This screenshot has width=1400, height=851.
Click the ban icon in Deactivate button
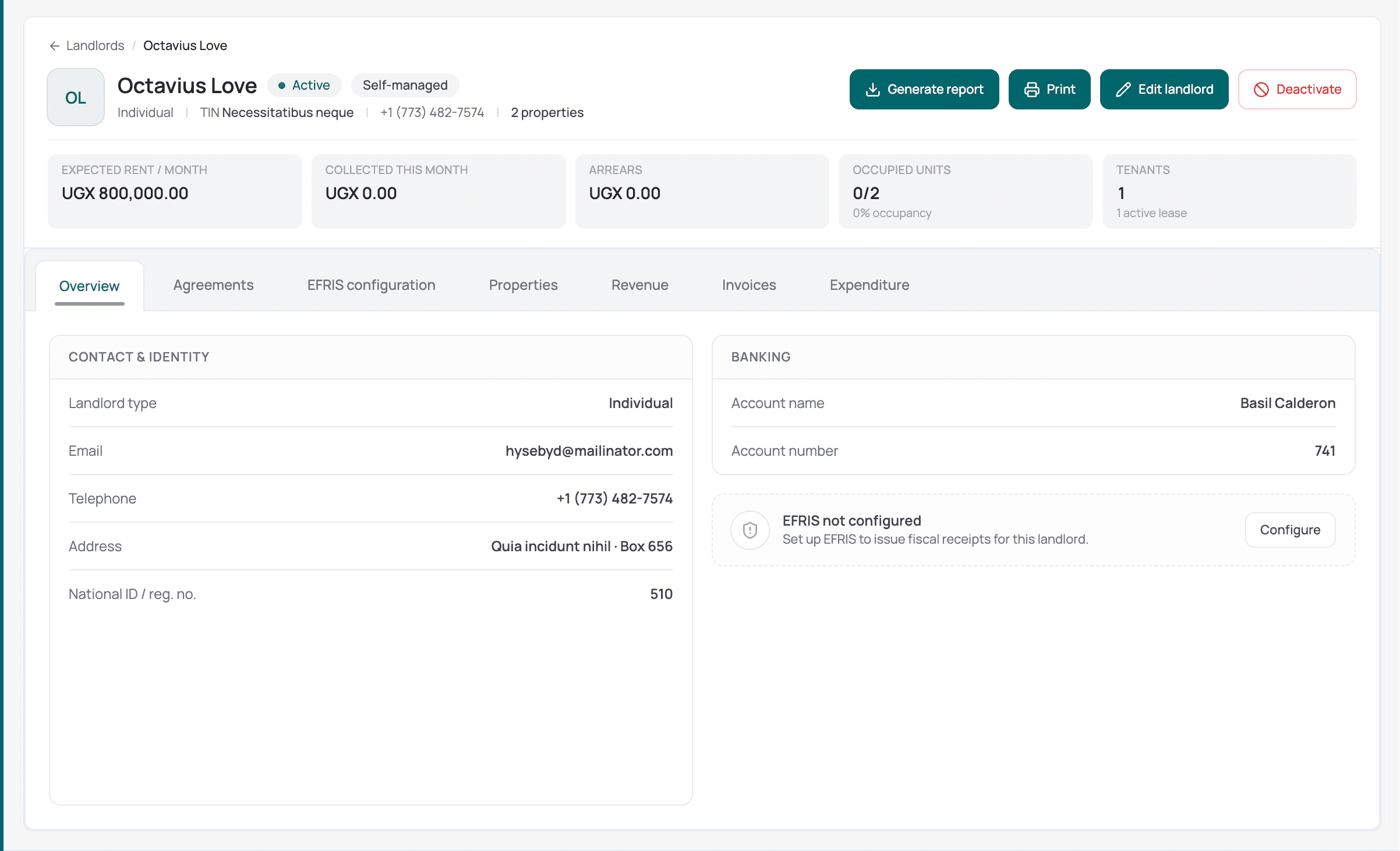pyautogui.click(x=1261, y=90)
